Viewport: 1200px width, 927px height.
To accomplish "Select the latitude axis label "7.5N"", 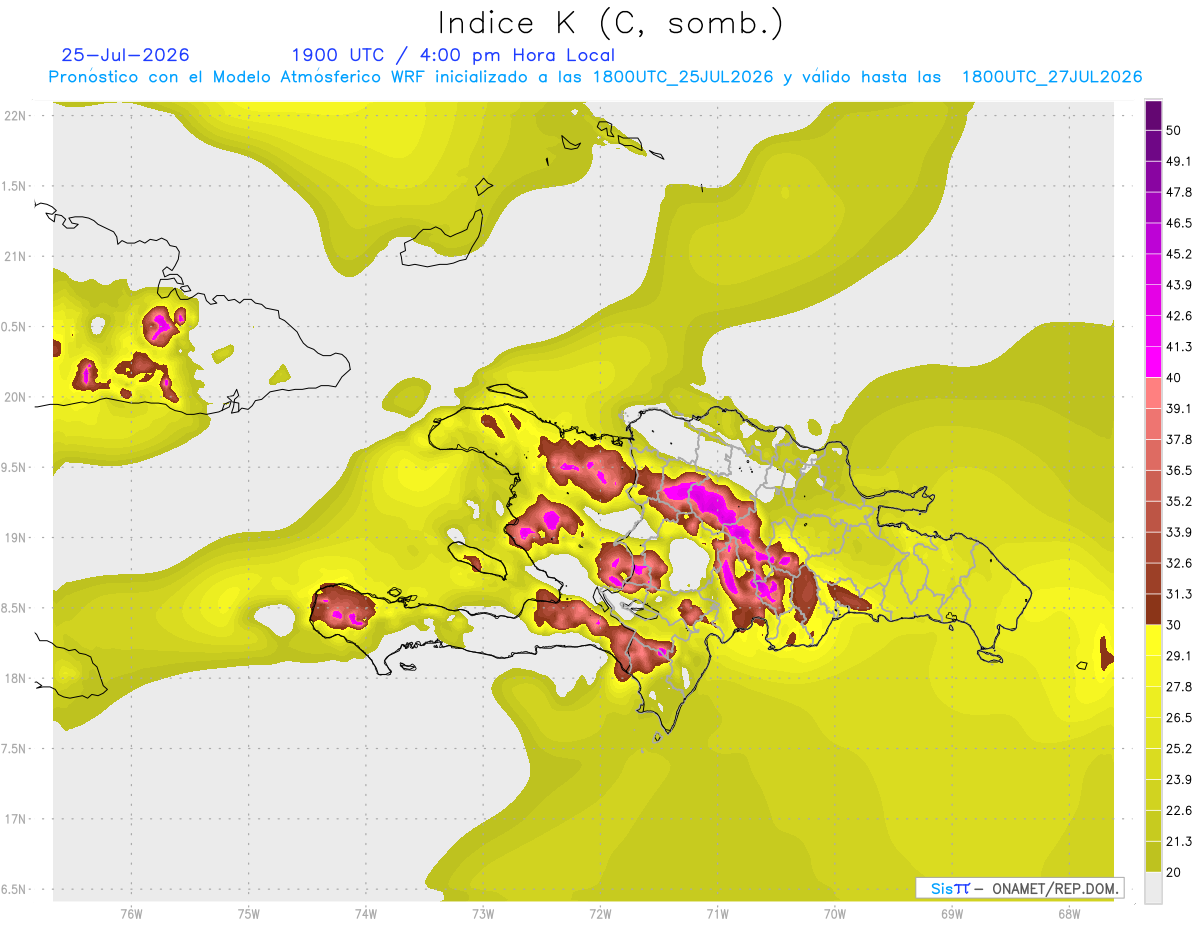I will point(15,749).
